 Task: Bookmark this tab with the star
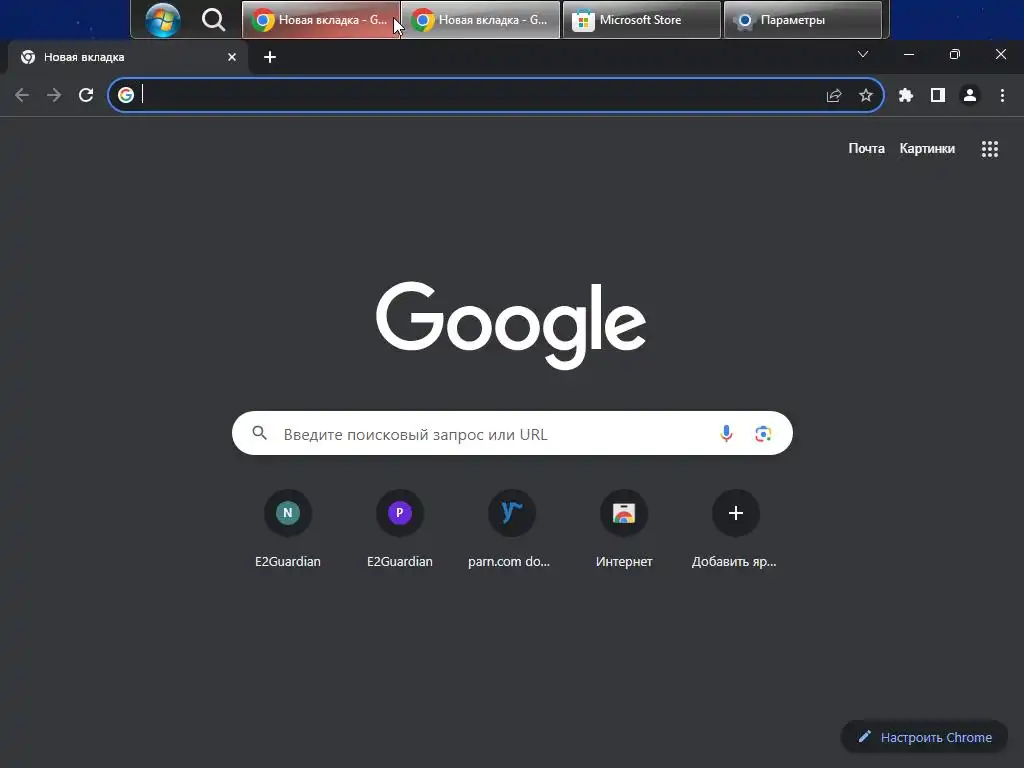tap(866, 95)
